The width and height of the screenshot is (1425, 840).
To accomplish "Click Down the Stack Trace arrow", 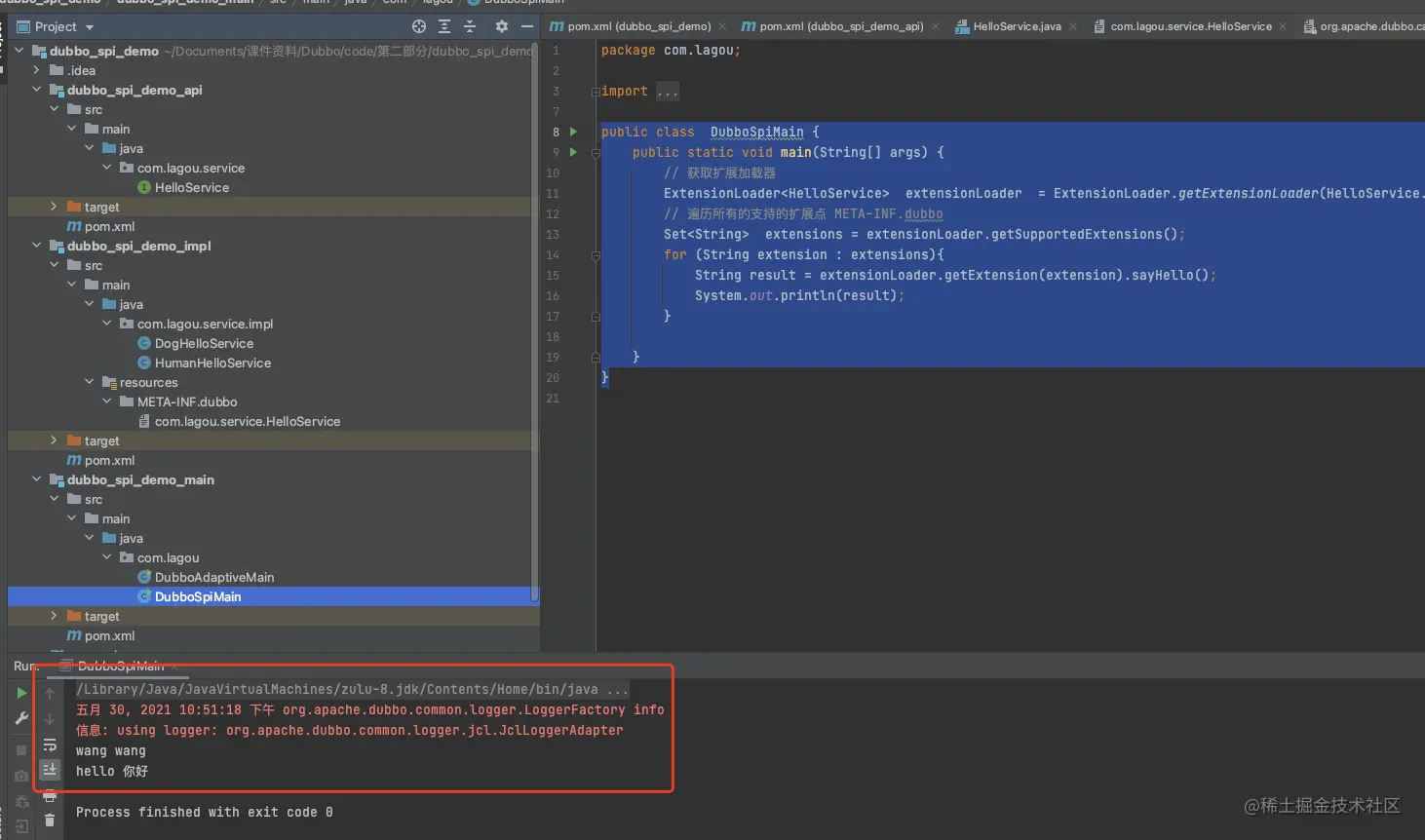I will pos(50,719).
